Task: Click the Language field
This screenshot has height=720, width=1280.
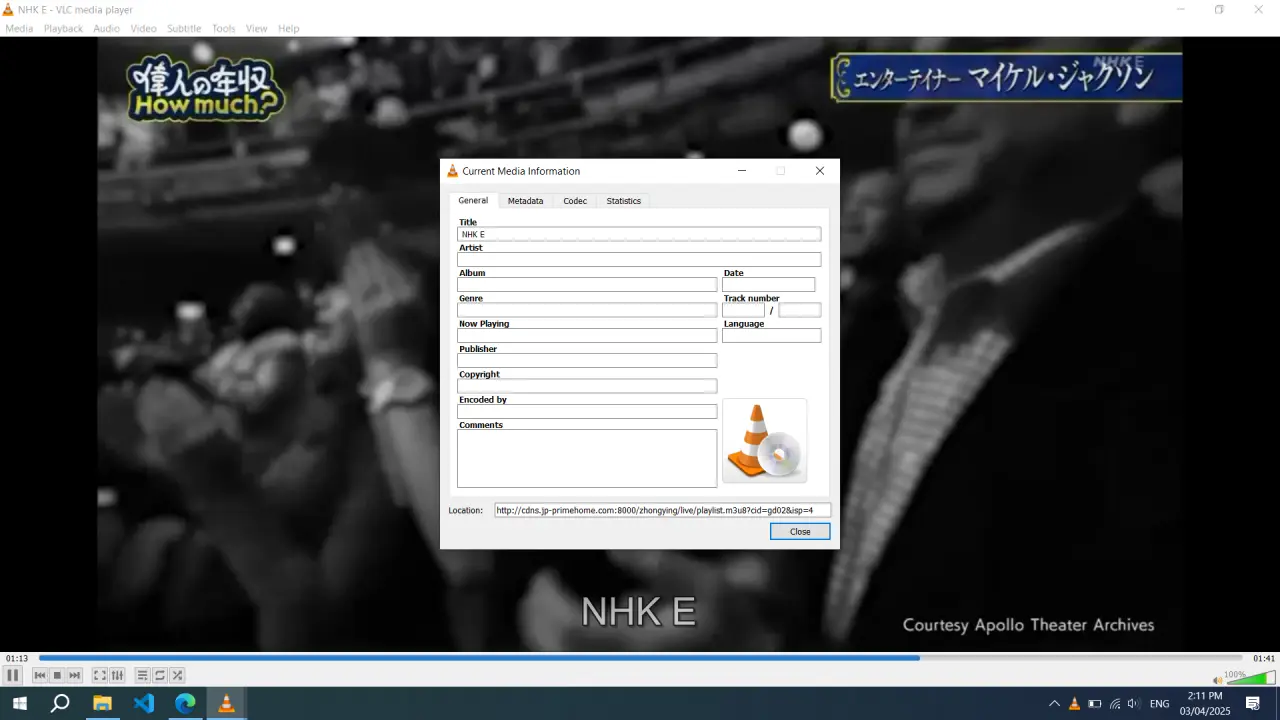Action: [x=771, y=336]
